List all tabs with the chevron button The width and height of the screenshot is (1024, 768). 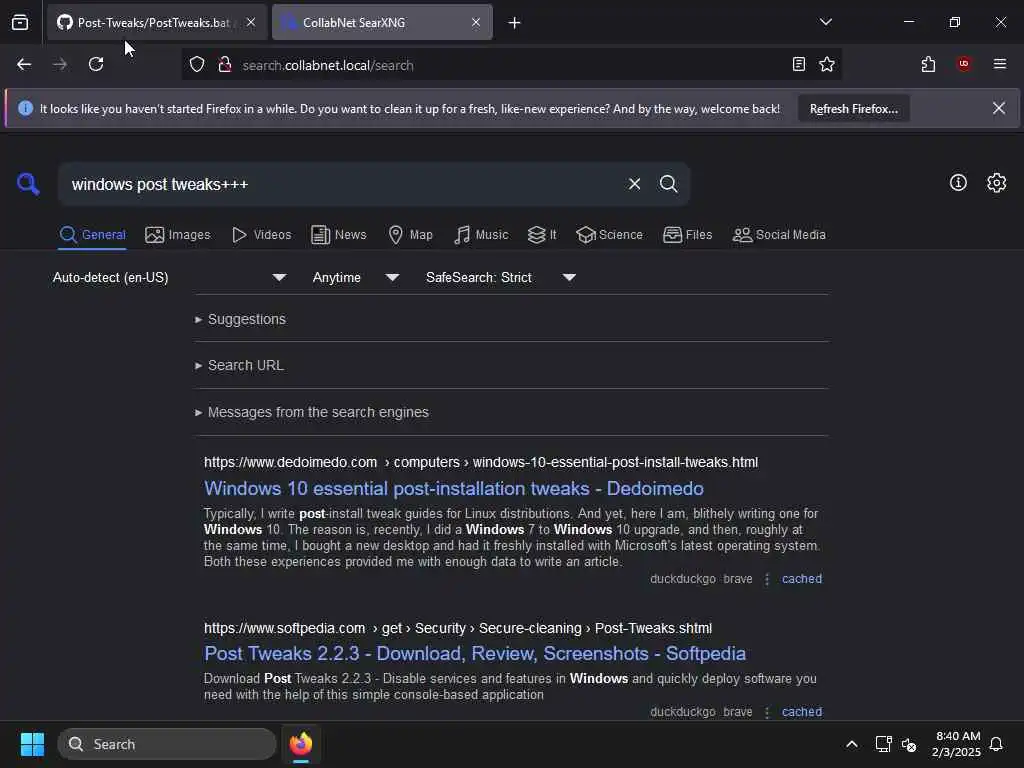pos(825,22)
